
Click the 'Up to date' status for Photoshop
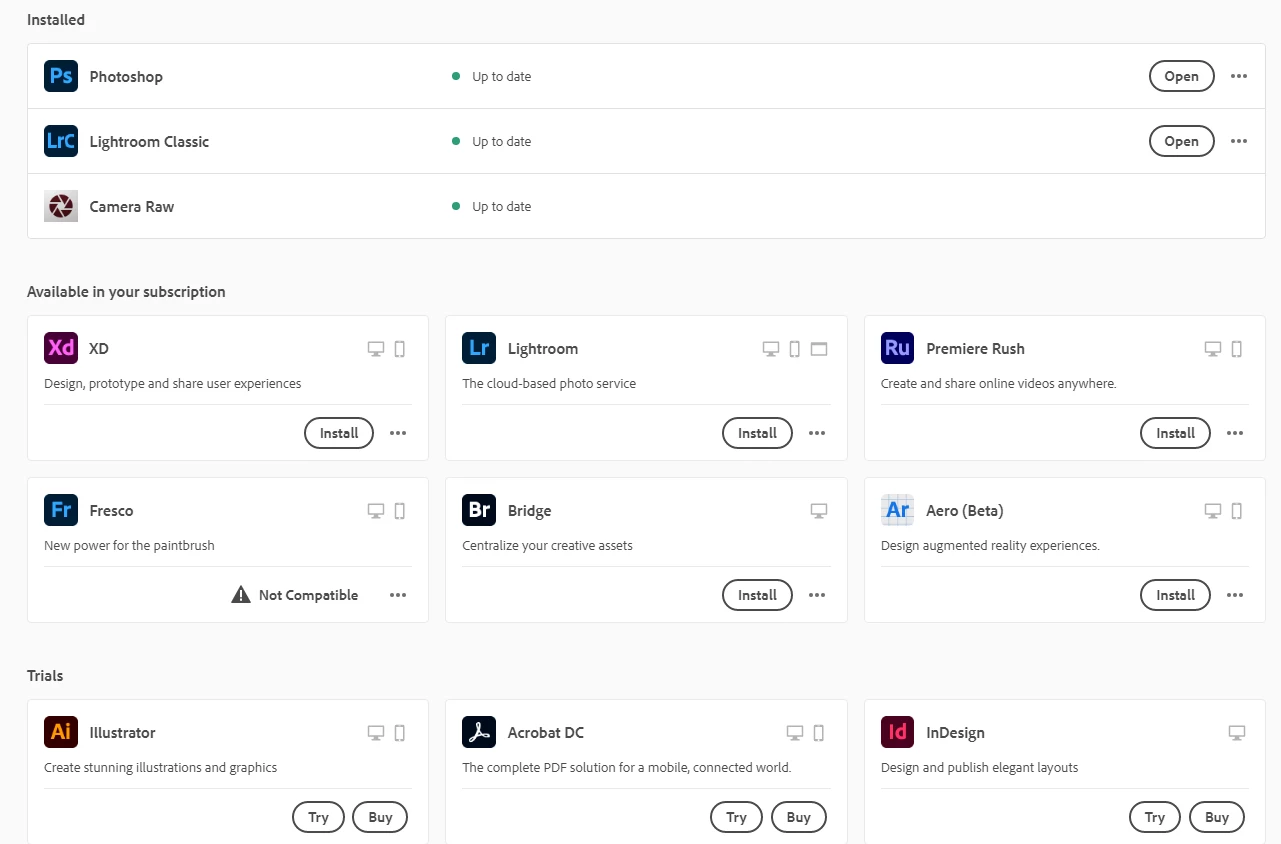[501, 76]
